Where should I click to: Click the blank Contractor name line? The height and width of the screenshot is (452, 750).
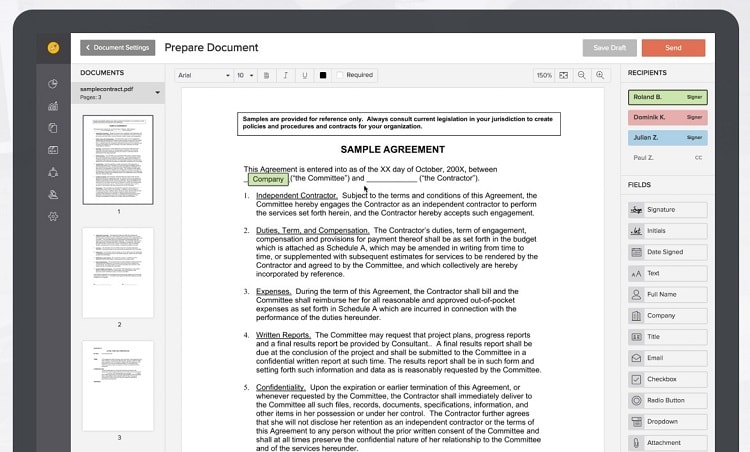(x=392, y=179)
